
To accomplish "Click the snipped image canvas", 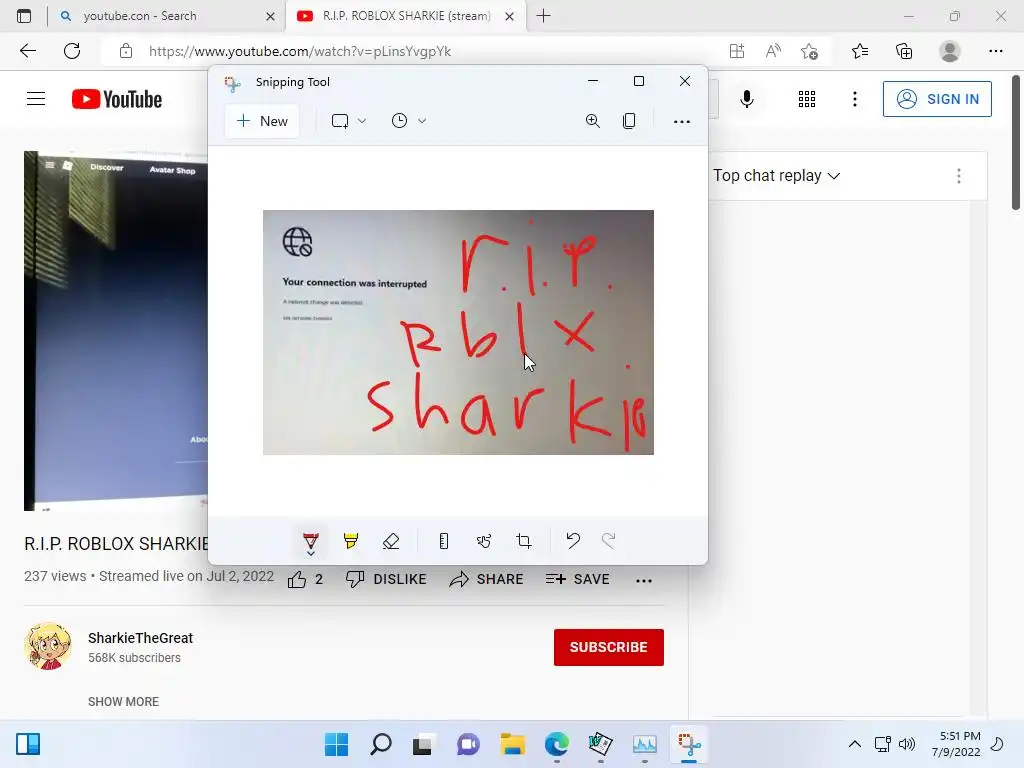I will click(x=458, y=332).
